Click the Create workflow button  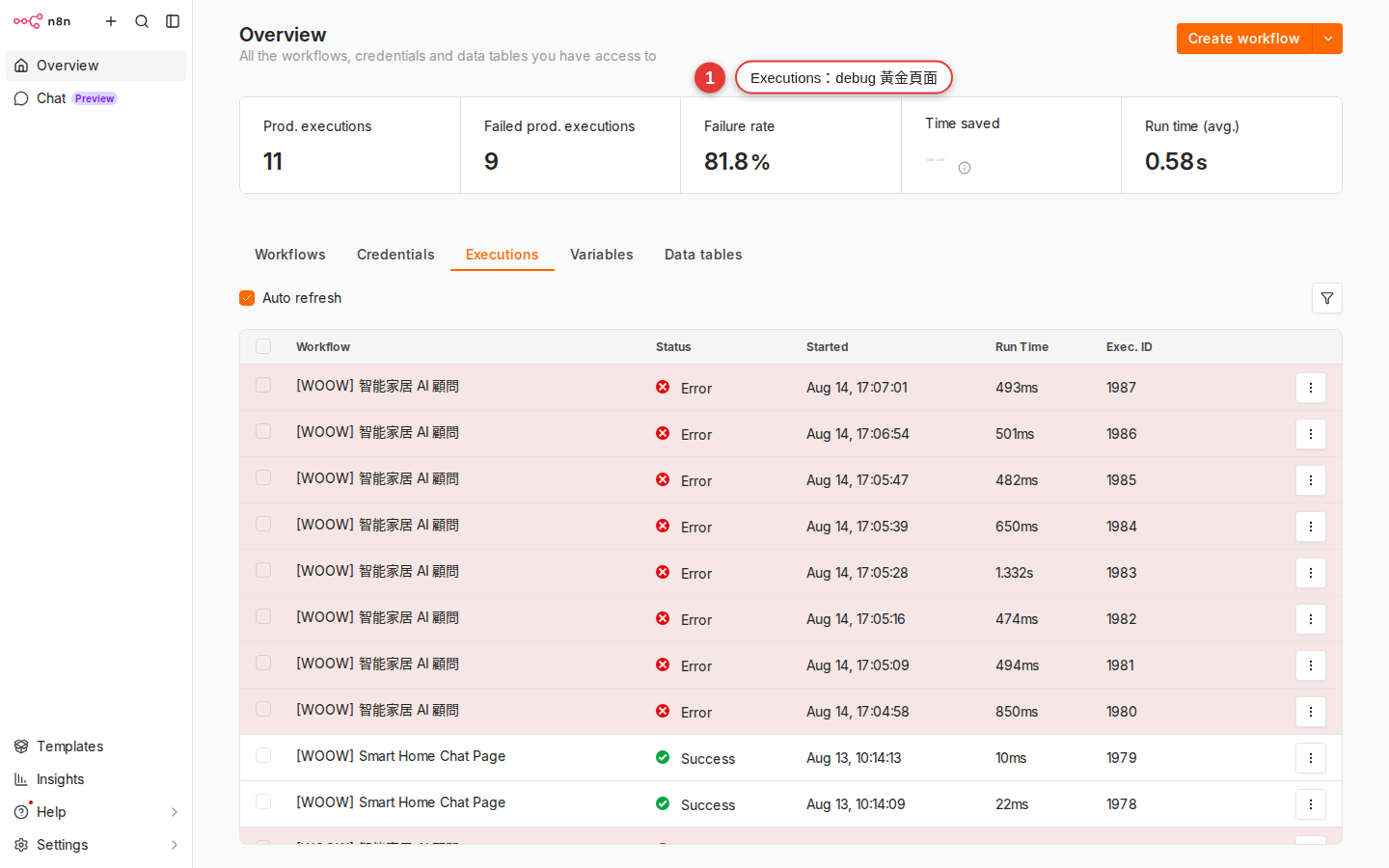1244,39
